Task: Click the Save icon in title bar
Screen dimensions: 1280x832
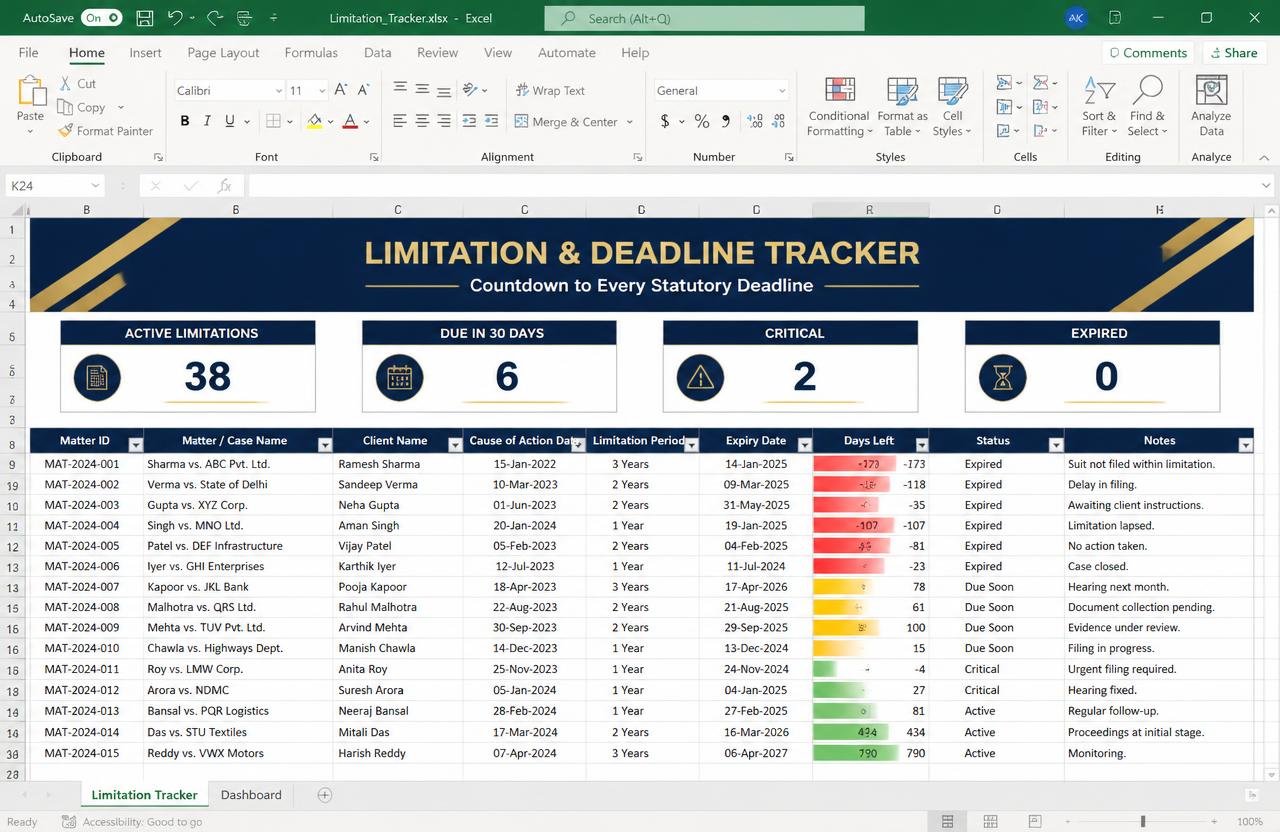Action: (x=144, y=18)
